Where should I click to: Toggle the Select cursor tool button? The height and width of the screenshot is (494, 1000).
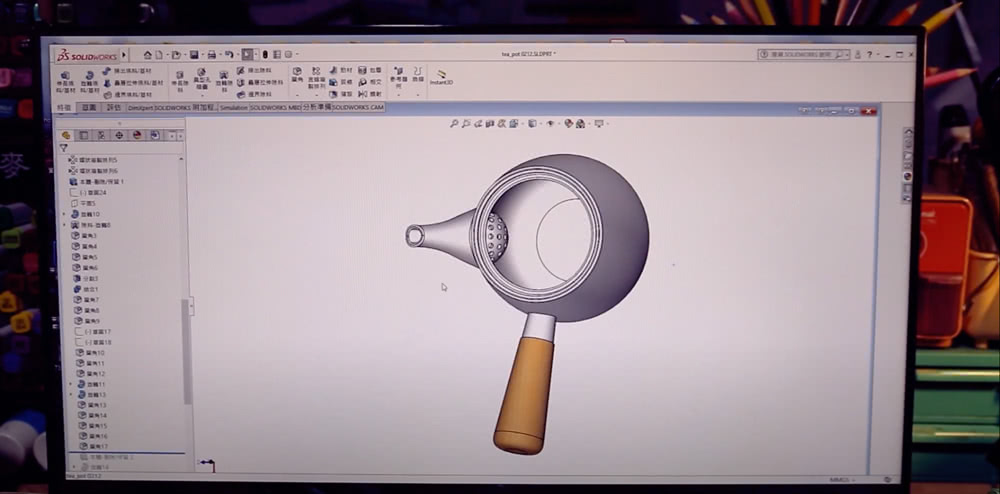(x=247, y=54)
